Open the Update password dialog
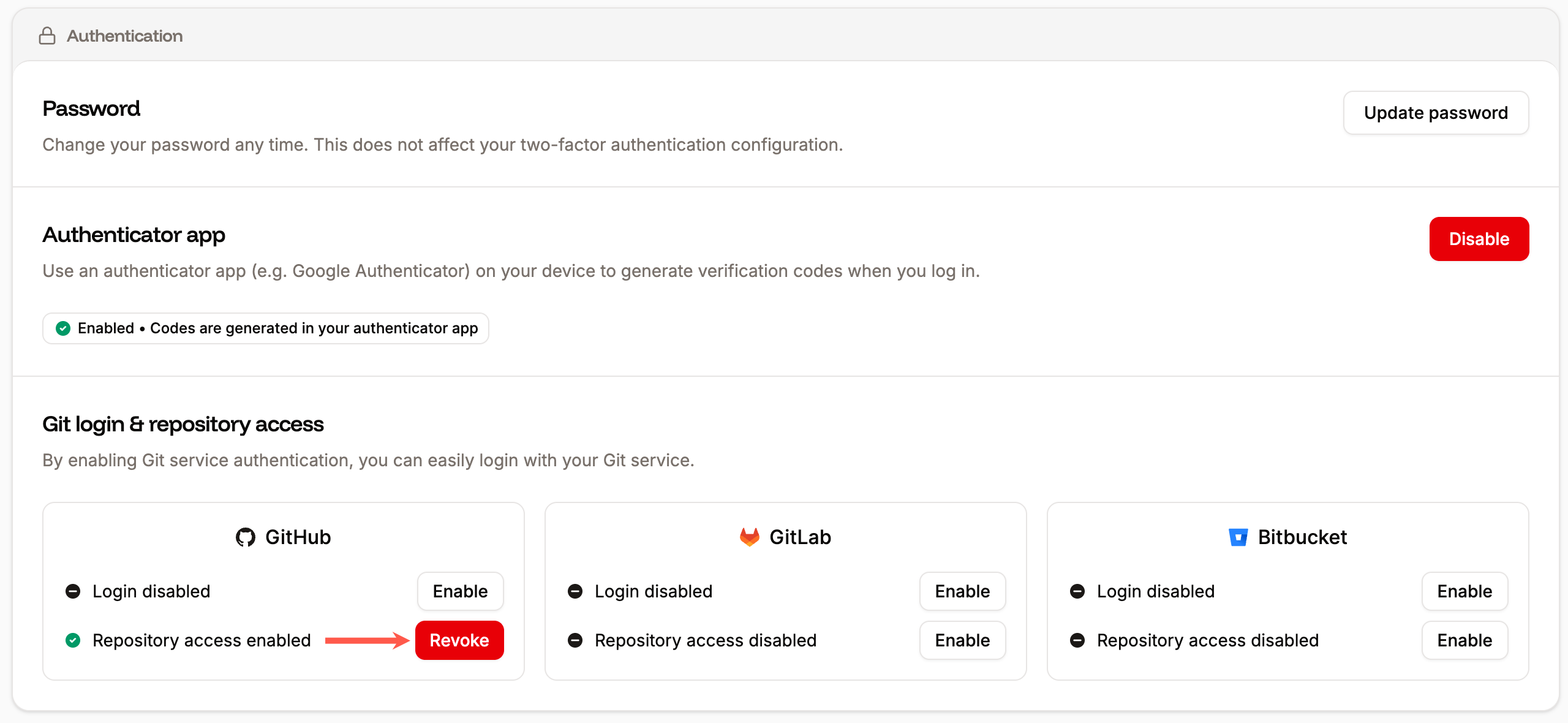Viewport: 1568px width, 723px height. (x=1436, y=113)
